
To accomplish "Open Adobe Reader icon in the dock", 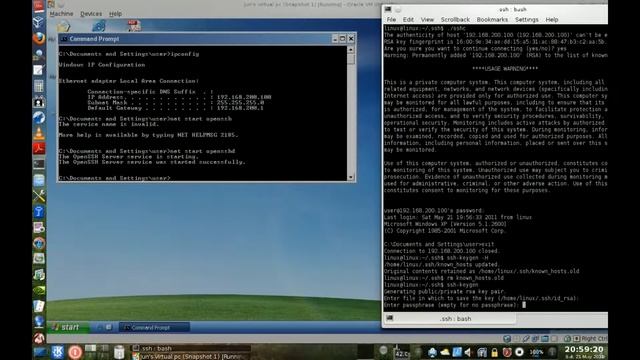I will (x=39, y=149).
